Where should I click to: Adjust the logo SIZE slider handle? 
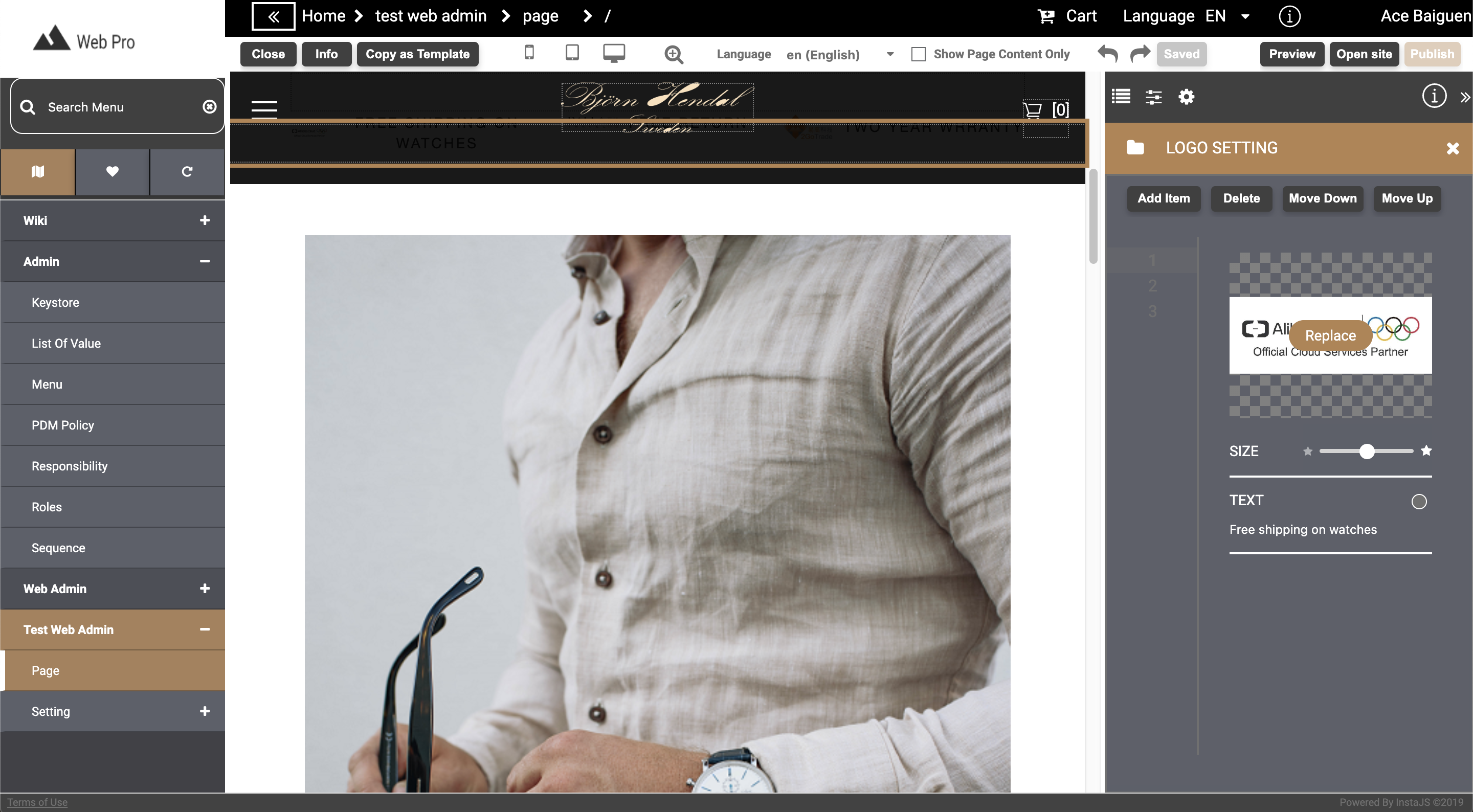1367,452
